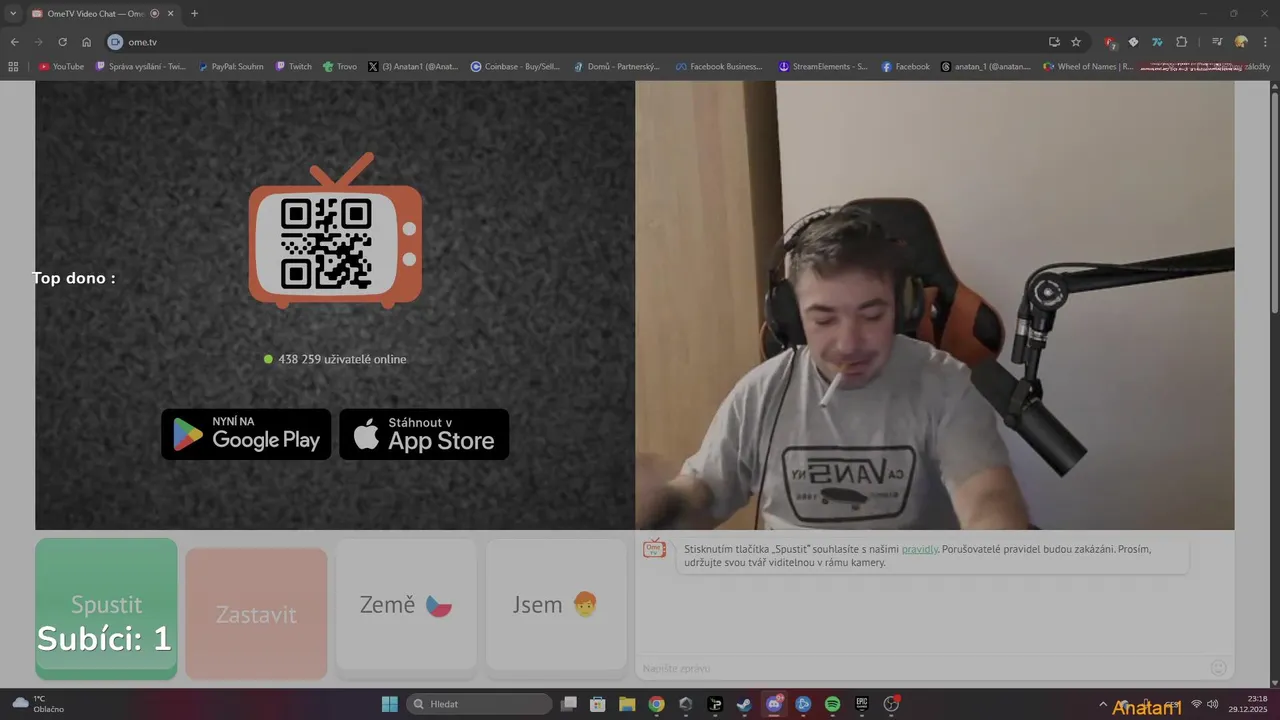This screenshot has width=1280, height=720.
Task: Stop the chat with the Zastavit button
Action: pyautogui.click(x=256, y=614)
